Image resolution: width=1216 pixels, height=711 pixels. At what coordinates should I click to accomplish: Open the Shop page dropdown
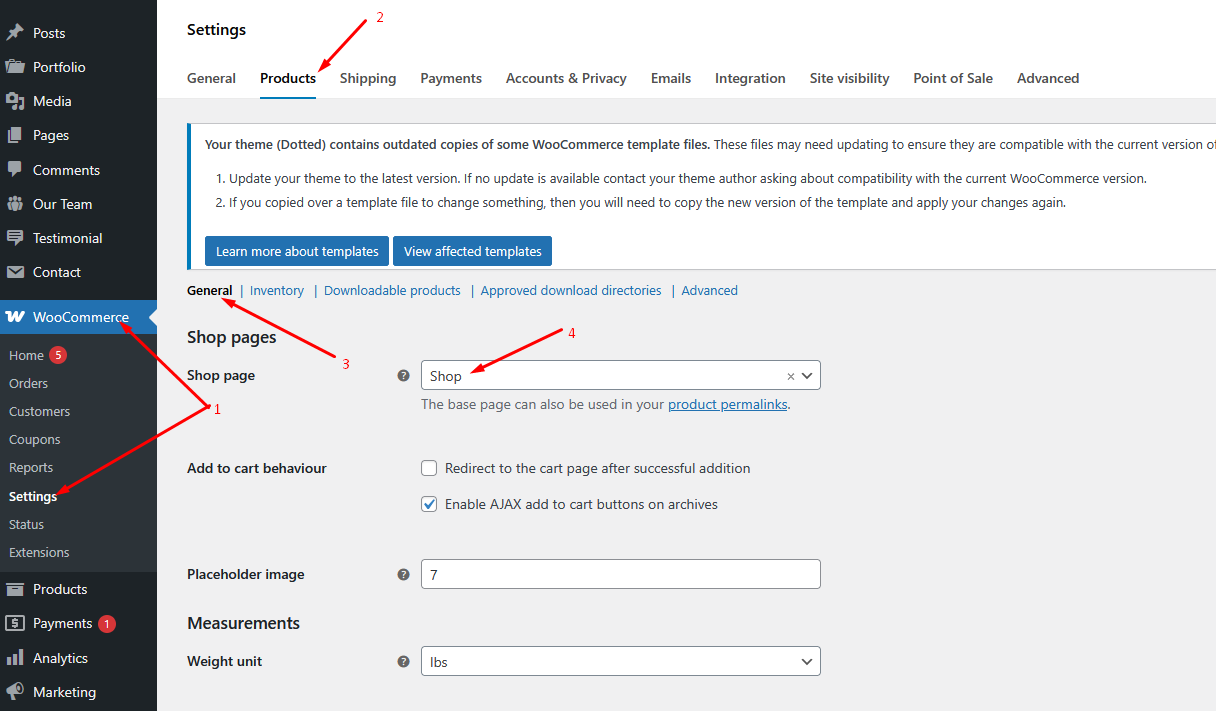(x=621, y=375)
